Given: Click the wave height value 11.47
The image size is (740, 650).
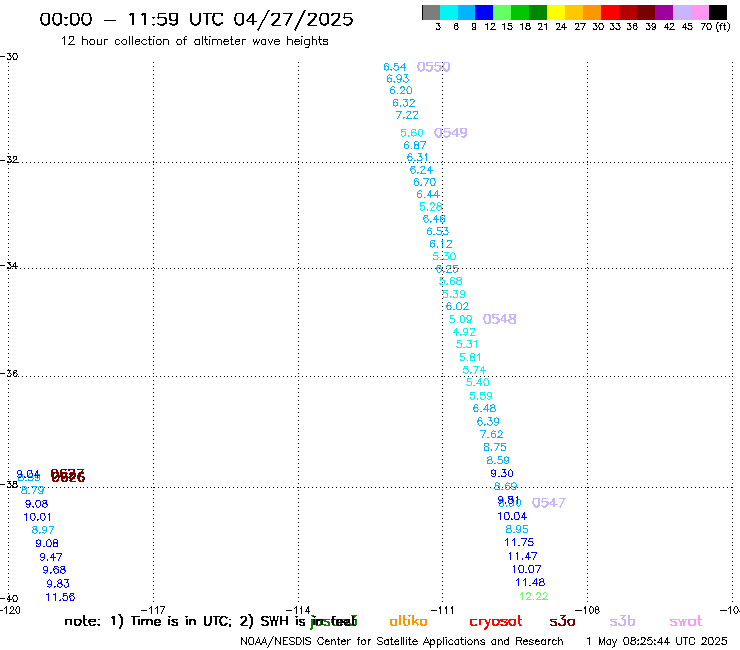Looking at the screenshot, I should pos(522,556).
